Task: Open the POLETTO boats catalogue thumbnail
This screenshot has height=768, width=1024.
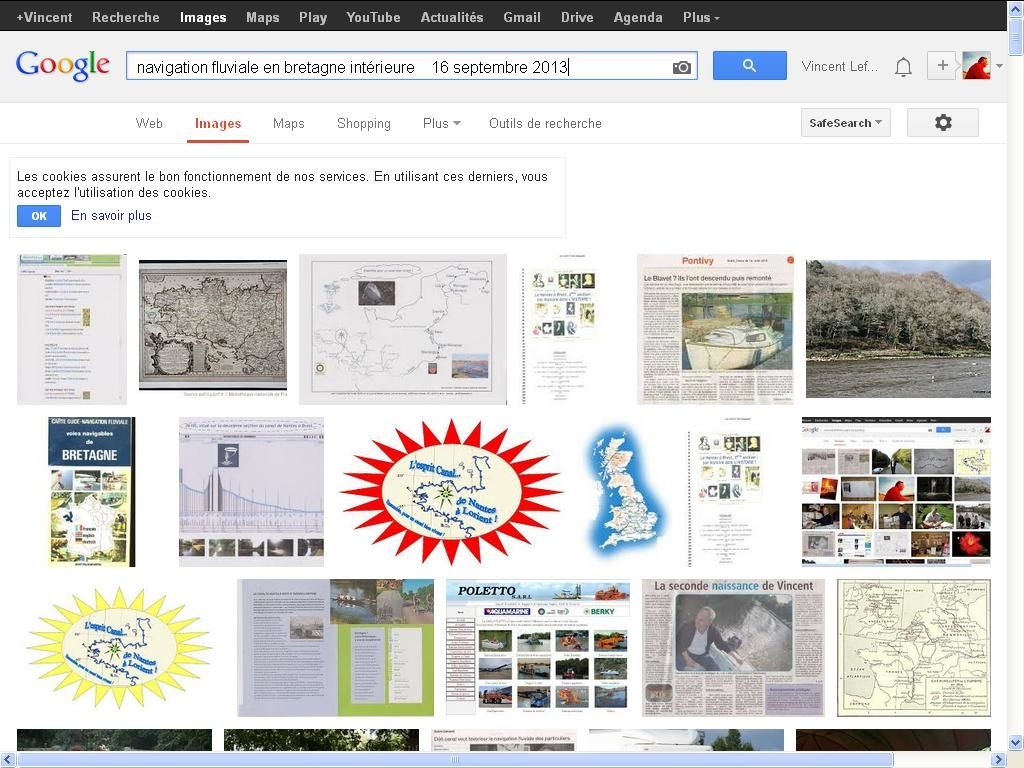Action: click(538, 648)
